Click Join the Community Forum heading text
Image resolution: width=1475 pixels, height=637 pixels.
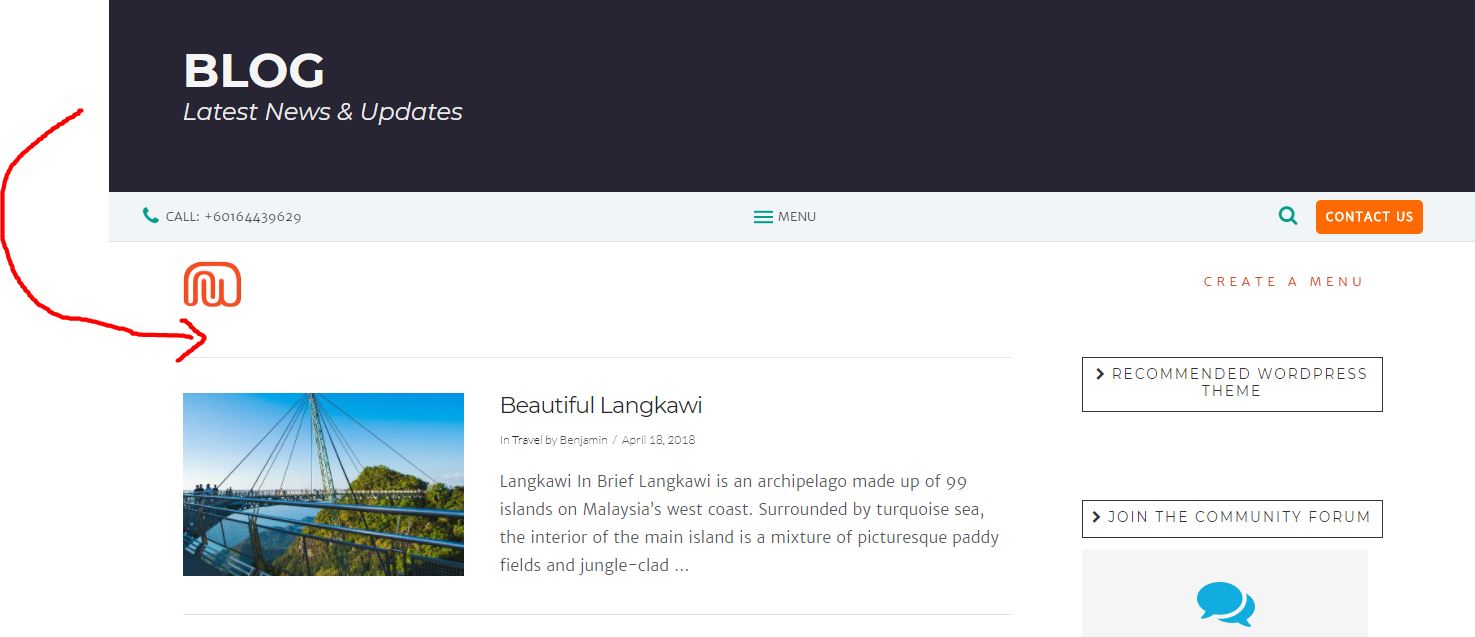pyautogui.click(x=1238, y=517)
